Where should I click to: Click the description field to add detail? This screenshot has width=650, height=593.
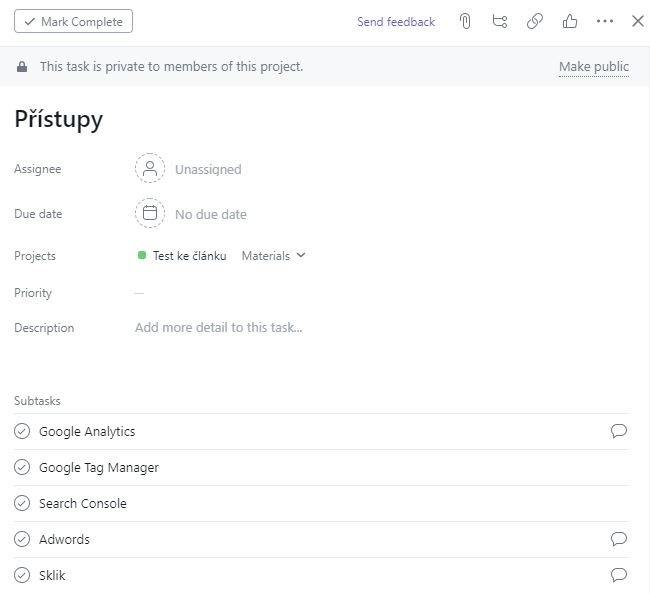tap(218, 328)
